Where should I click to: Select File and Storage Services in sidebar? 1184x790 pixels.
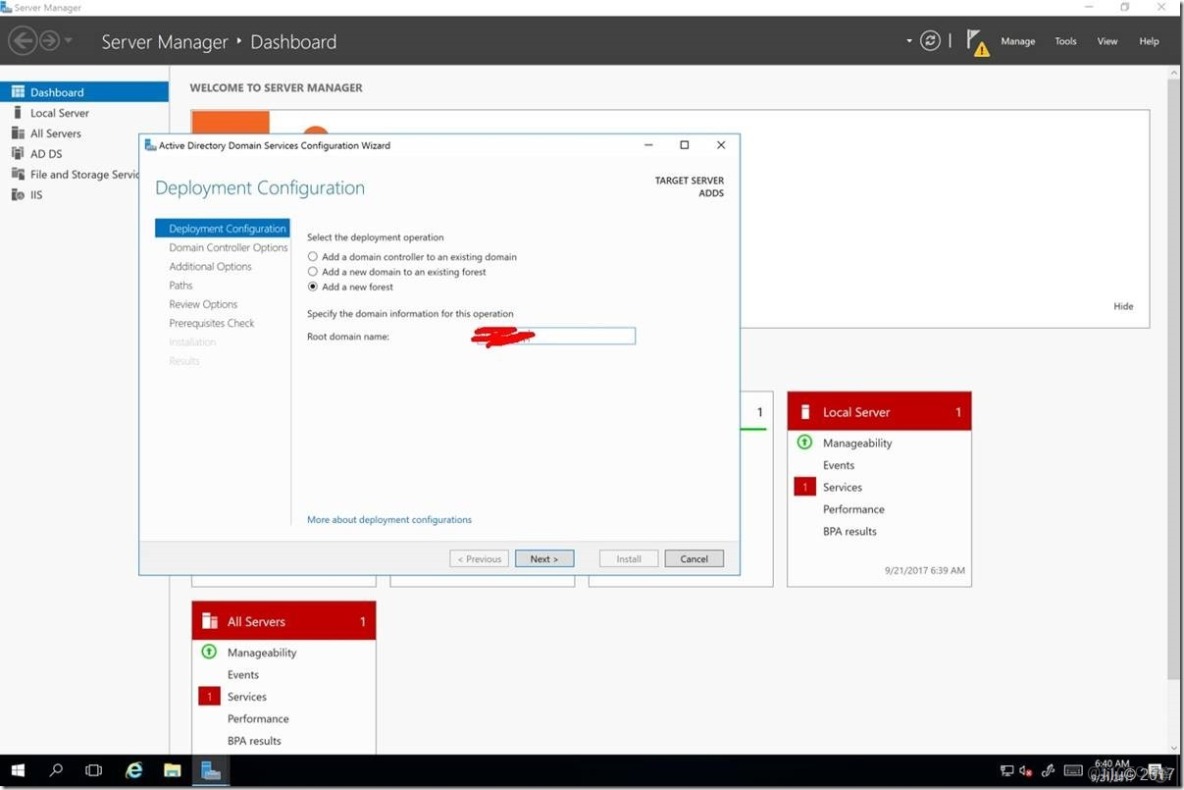(77, 174)
